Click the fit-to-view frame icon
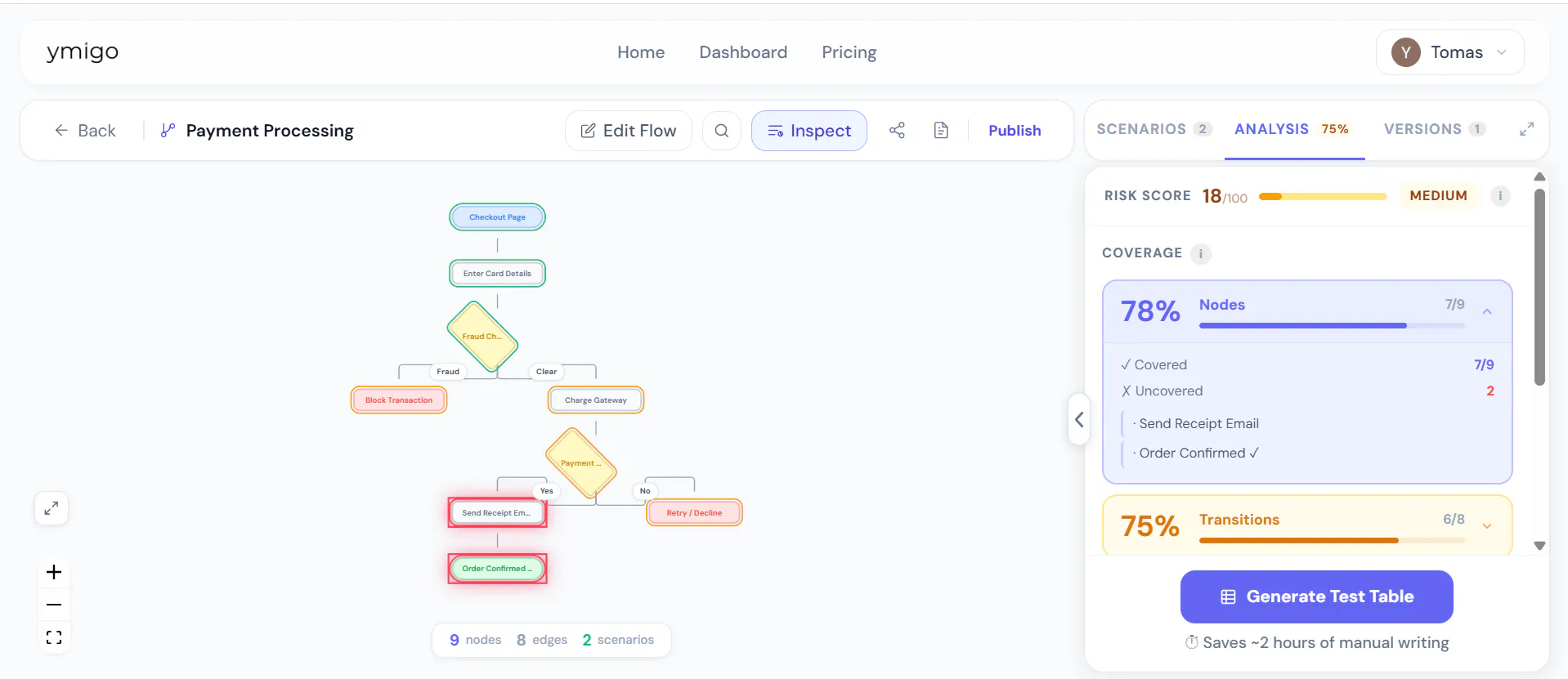This screenshot has width=1568, height=679. tap(54, 637)
